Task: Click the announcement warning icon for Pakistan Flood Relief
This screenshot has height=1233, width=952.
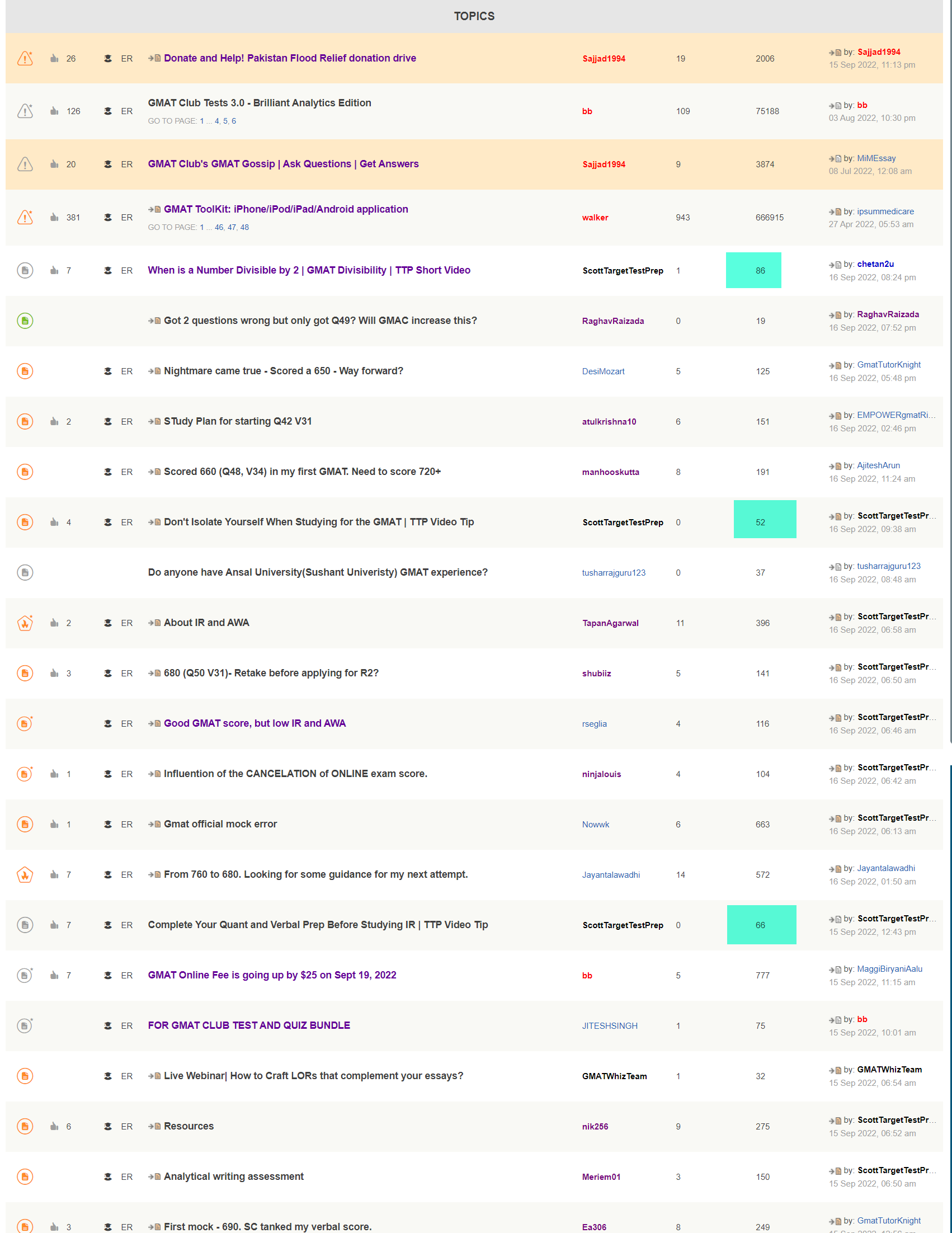Action: click(25, 58)
